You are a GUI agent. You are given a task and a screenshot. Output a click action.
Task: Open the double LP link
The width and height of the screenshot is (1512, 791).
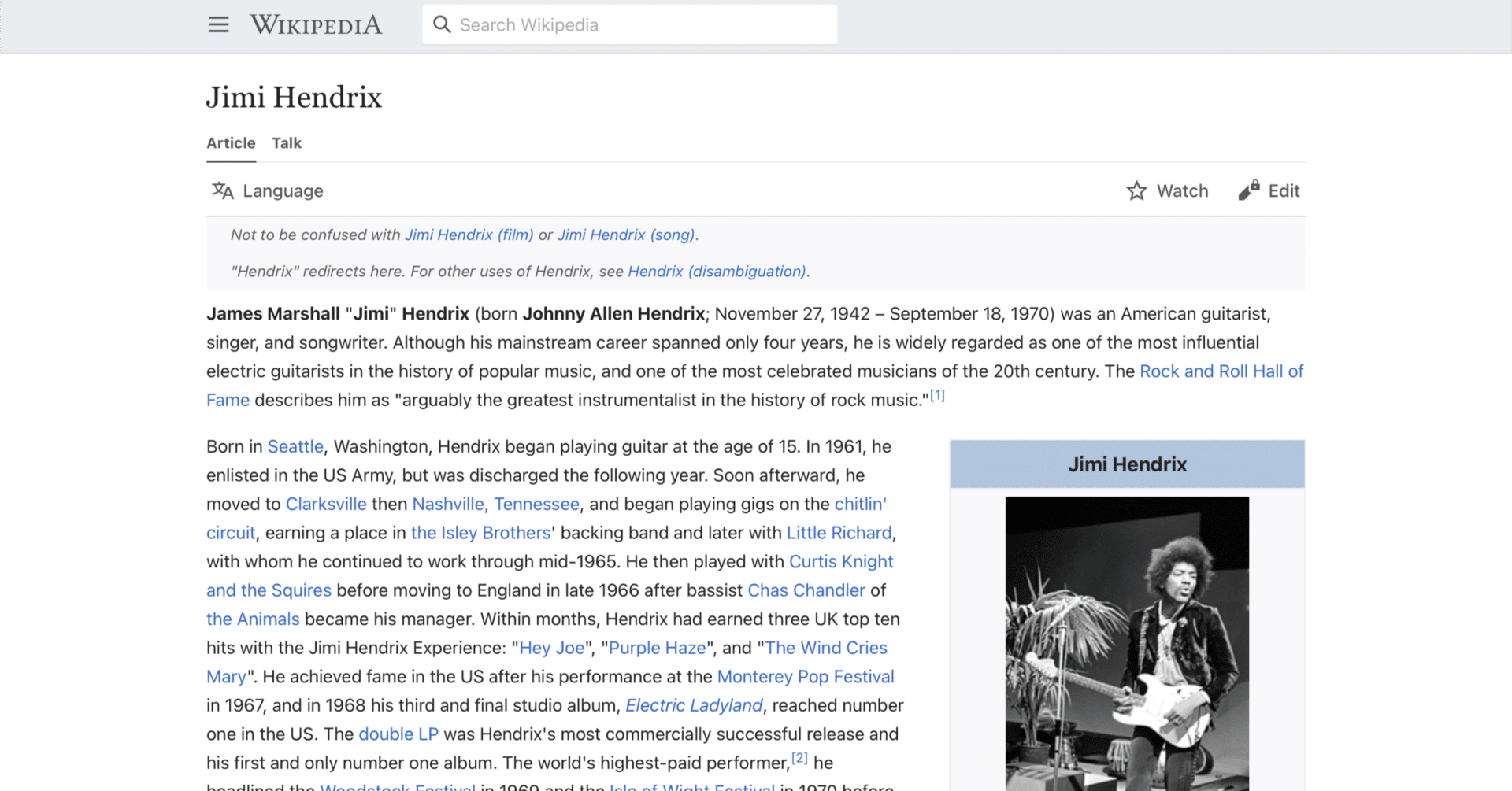[398, 734]
